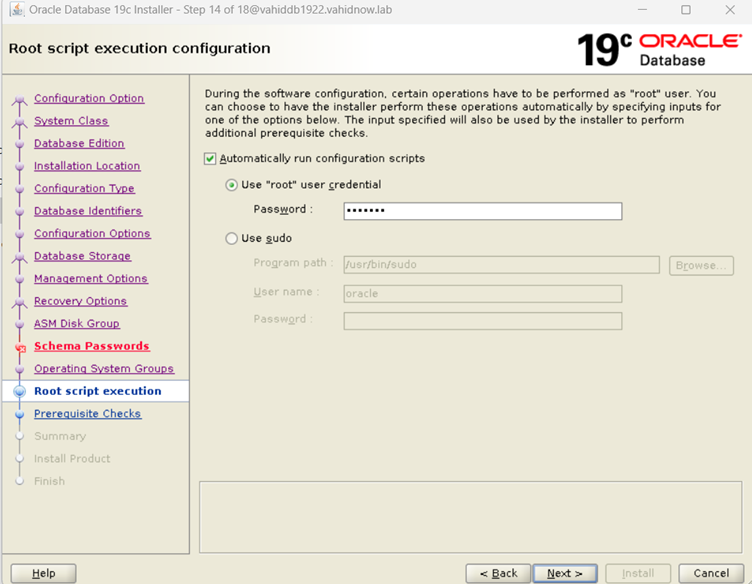Viewport: 752px width, 584px height.
Task: Go to Management Options step
Action: pos(91,279)
